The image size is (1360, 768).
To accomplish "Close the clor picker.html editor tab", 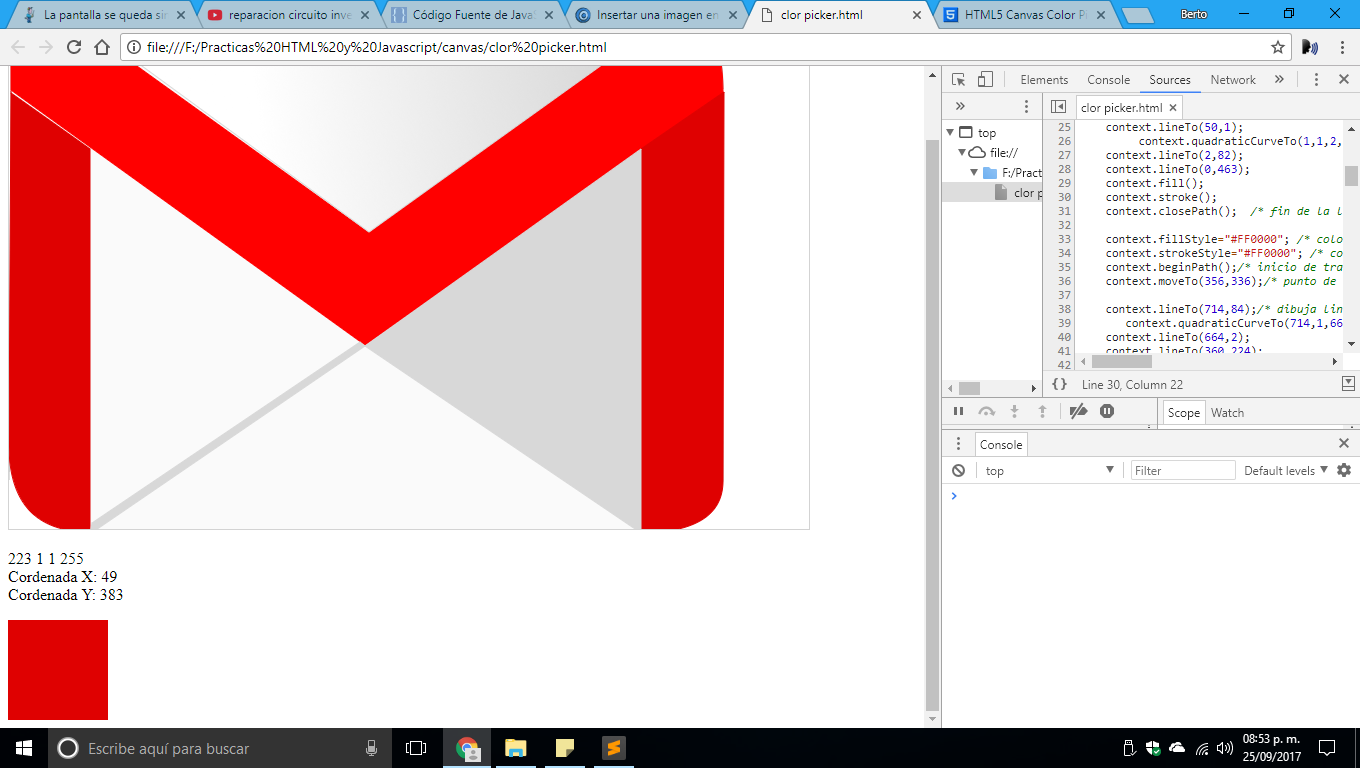I will point(1173,108).
